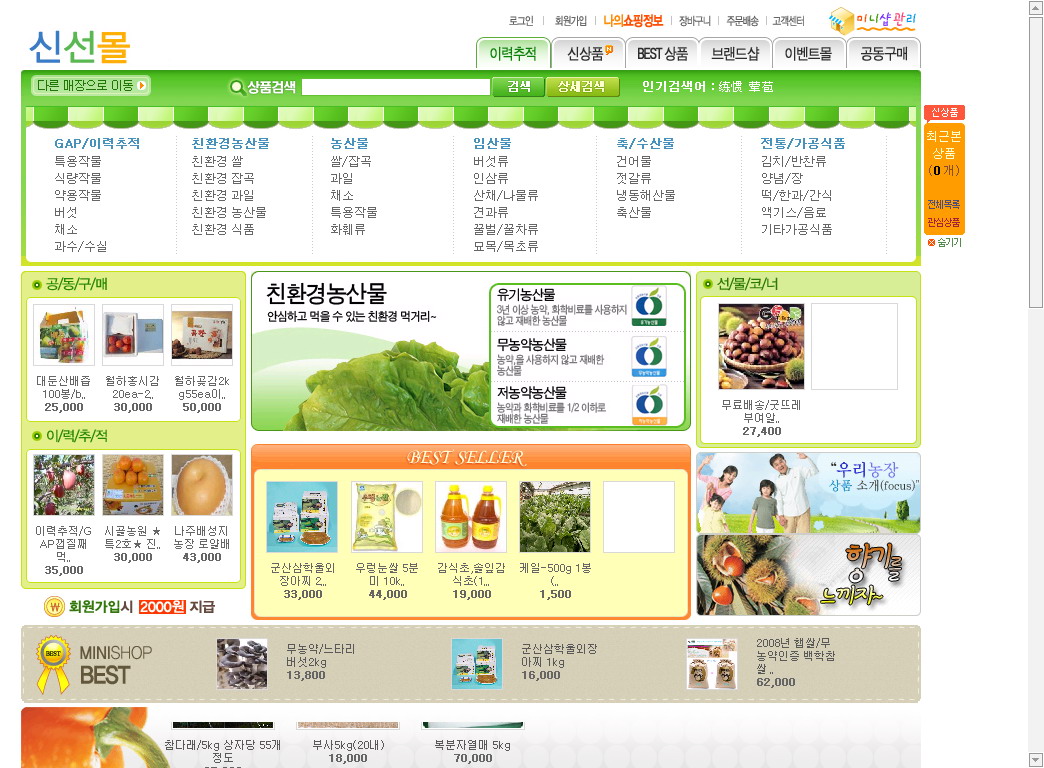Click 화훼류 under 농산물
The height and width of the screenshot is (768, 1044).
pos(348,229)
